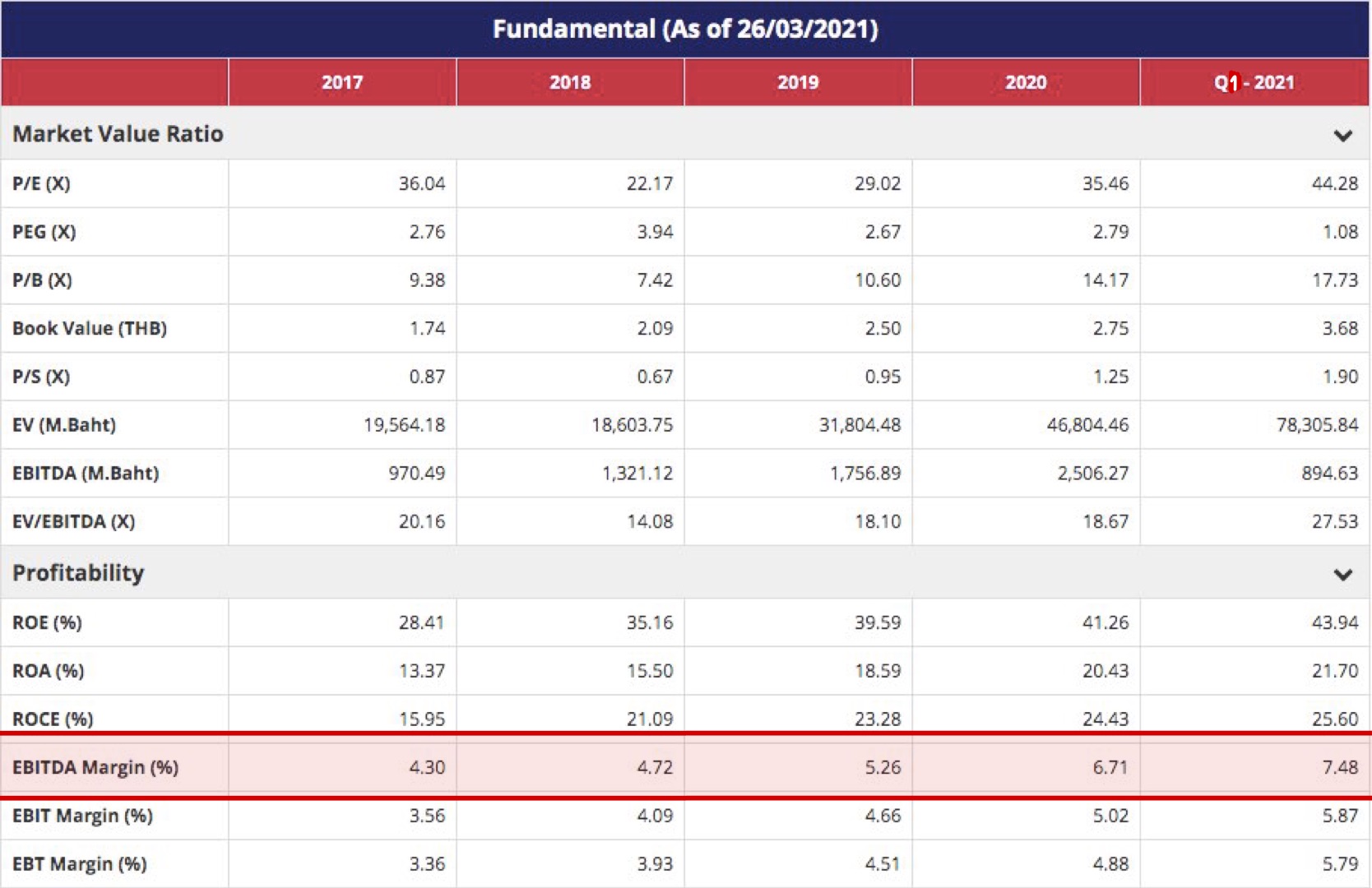The width and height of the screenshot is (1372, 888).
Task: Select the 2018 column header
Action: pyautogui.click(x=570, y=82)
